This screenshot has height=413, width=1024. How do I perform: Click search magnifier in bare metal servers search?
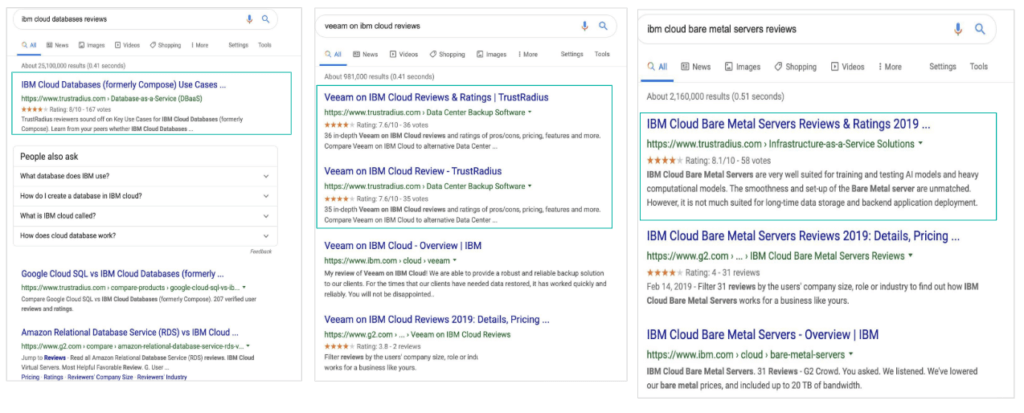(980, 29)
